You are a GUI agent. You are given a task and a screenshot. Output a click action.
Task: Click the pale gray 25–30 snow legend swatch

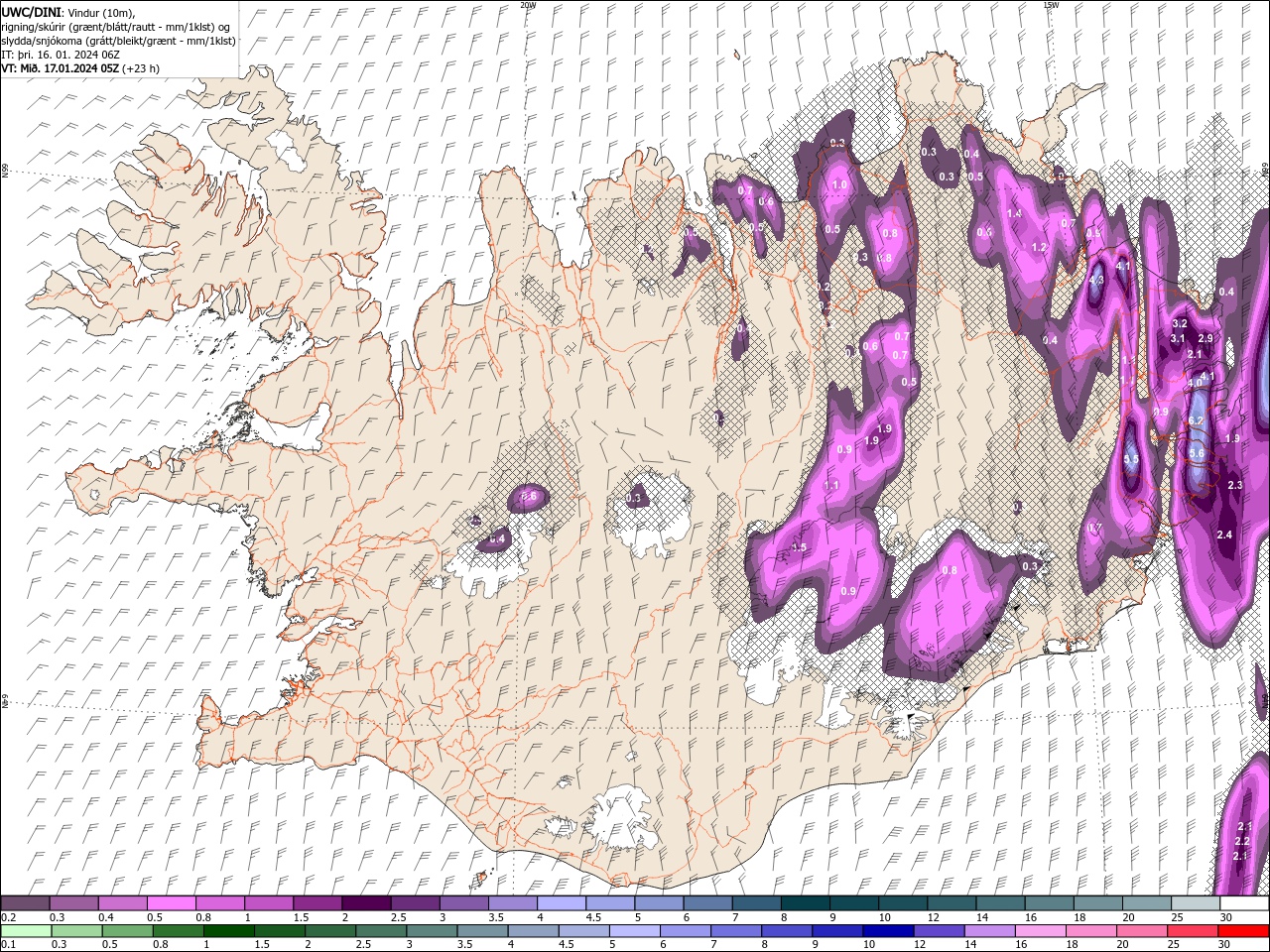click(1197, 903)
